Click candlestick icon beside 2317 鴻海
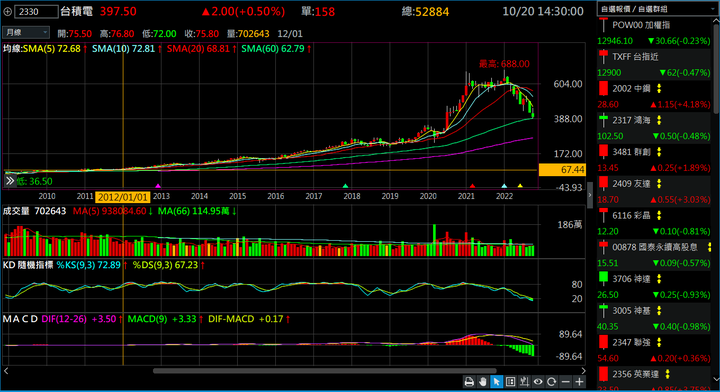720x392 pixels. tap(603, 120)
